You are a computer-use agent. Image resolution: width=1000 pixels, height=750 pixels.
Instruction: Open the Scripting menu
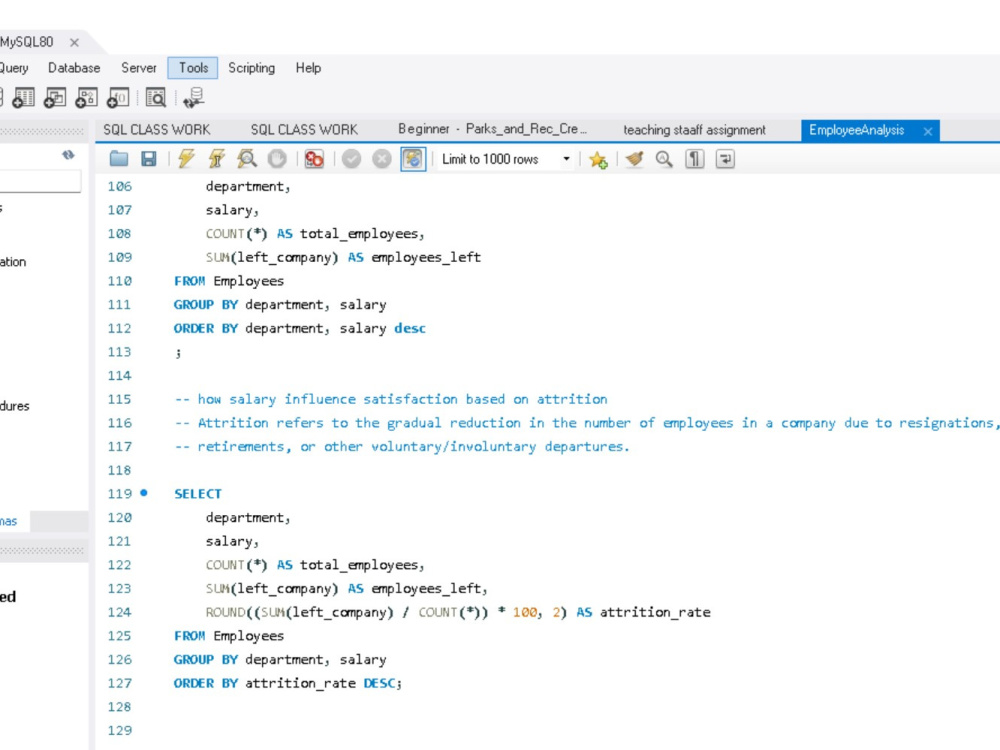(251, 68)
